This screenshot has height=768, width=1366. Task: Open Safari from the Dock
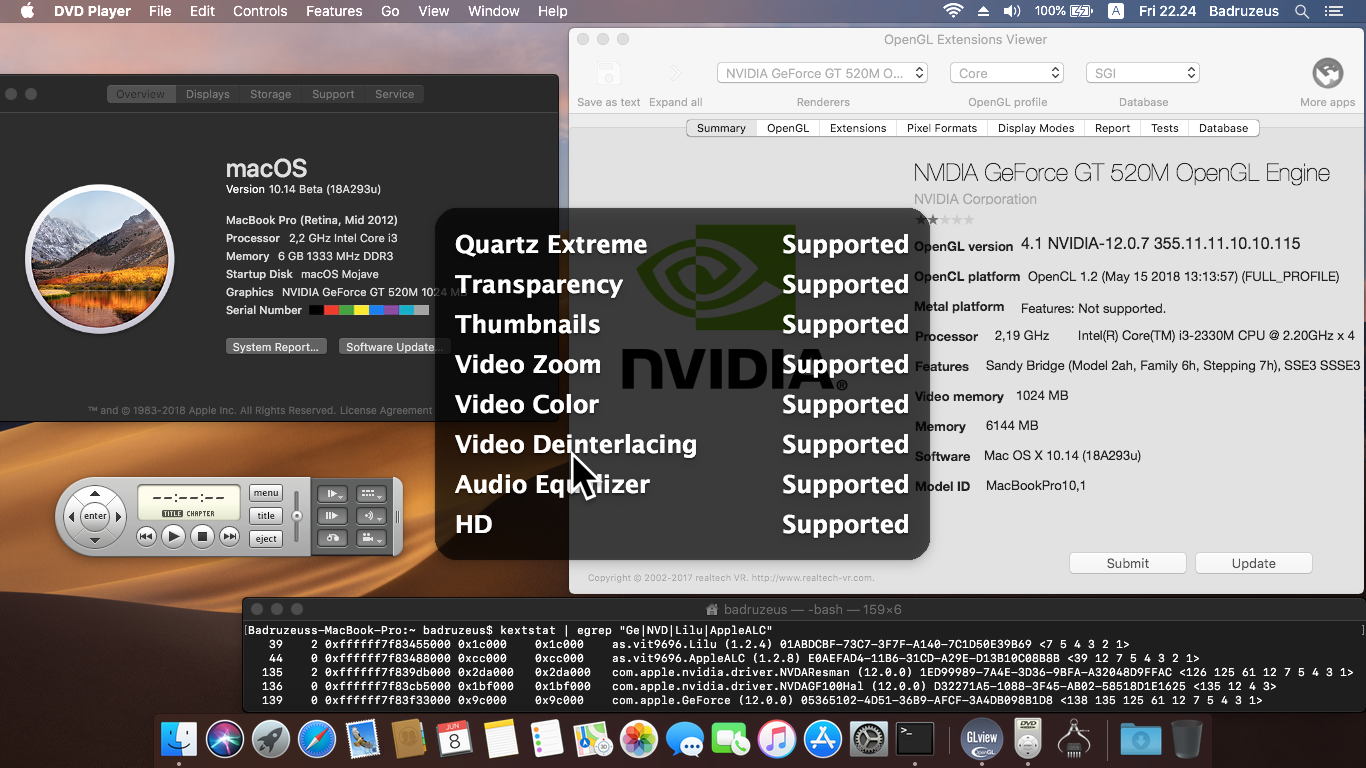(317, 740)
